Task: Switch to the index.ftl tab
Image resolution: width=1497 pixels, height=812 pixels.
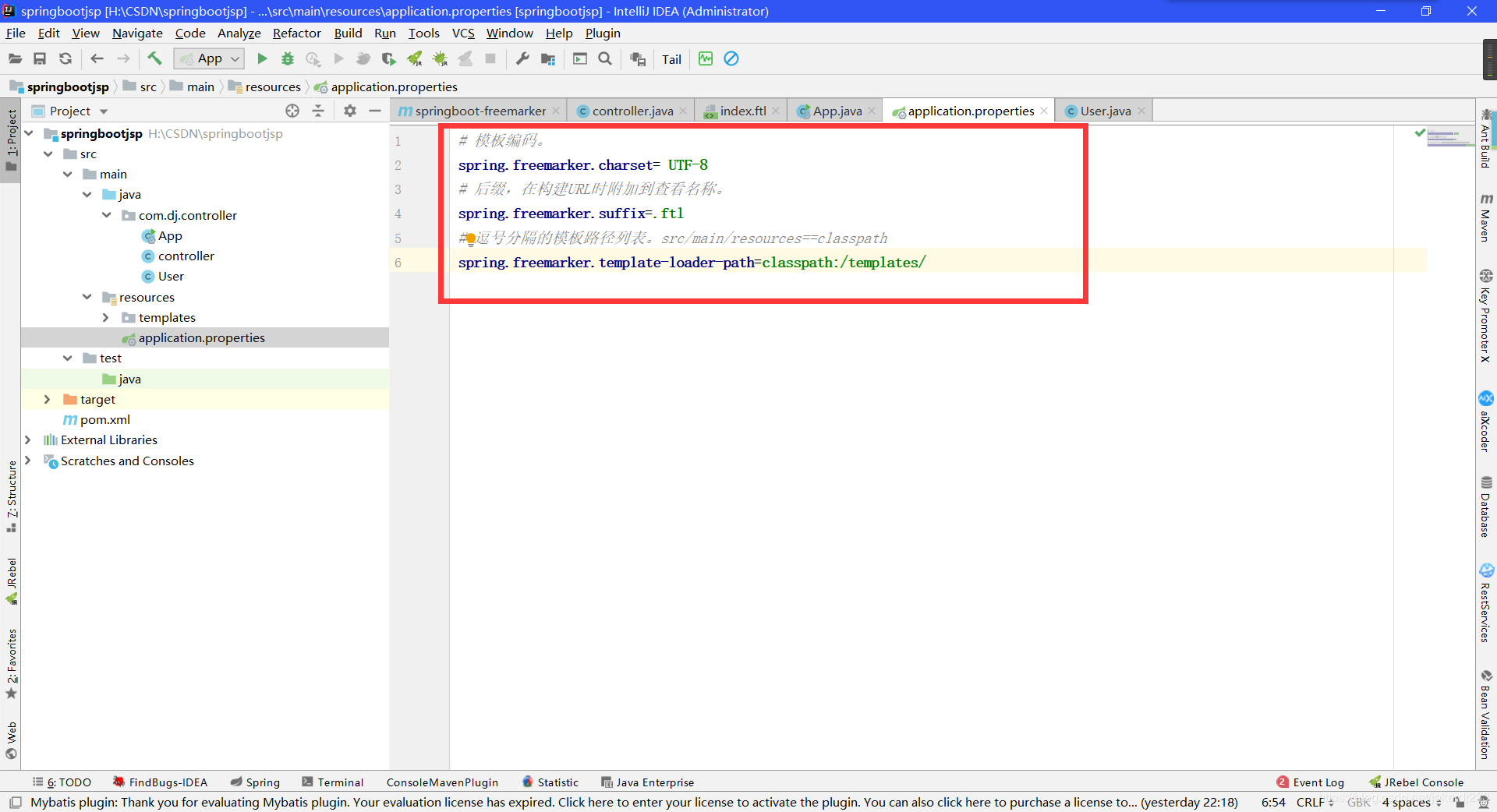Action: [x=742, y=111]
